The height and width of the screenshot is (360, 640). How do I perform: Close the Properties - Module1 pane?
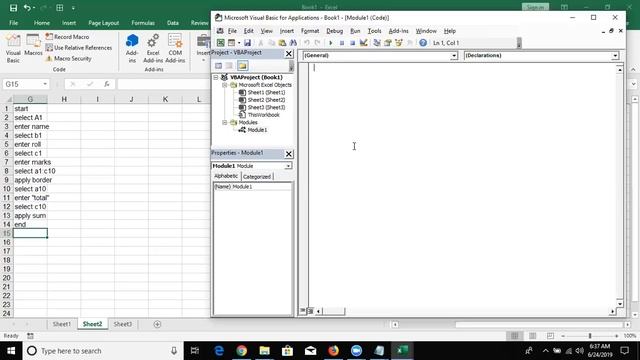click(x=289, y=154)
